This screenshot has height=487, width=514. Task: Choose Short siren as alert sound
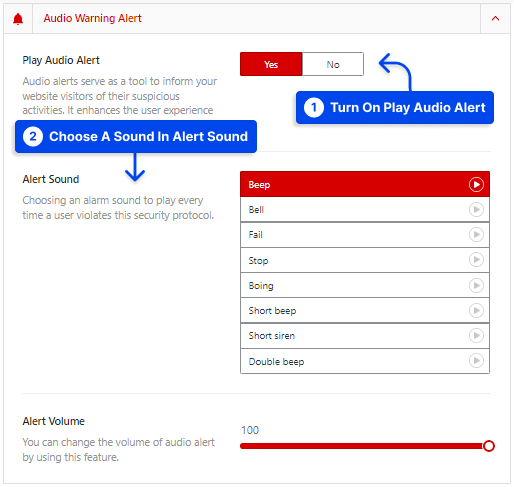click(x=365, y=336)
